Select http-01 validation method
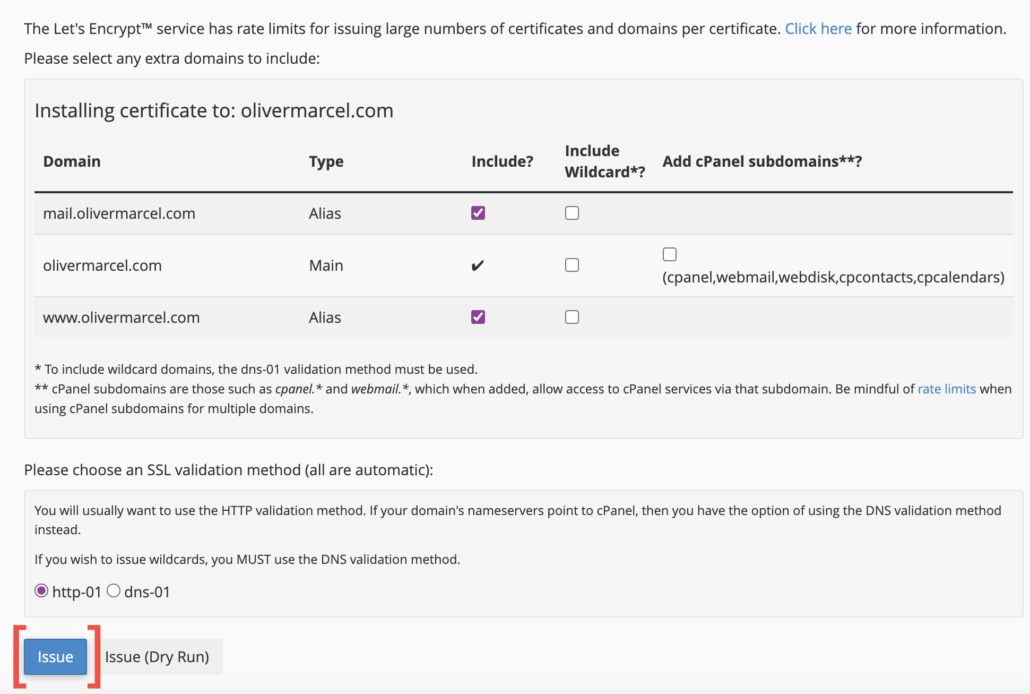1030x694 pixels. [41, 591]
